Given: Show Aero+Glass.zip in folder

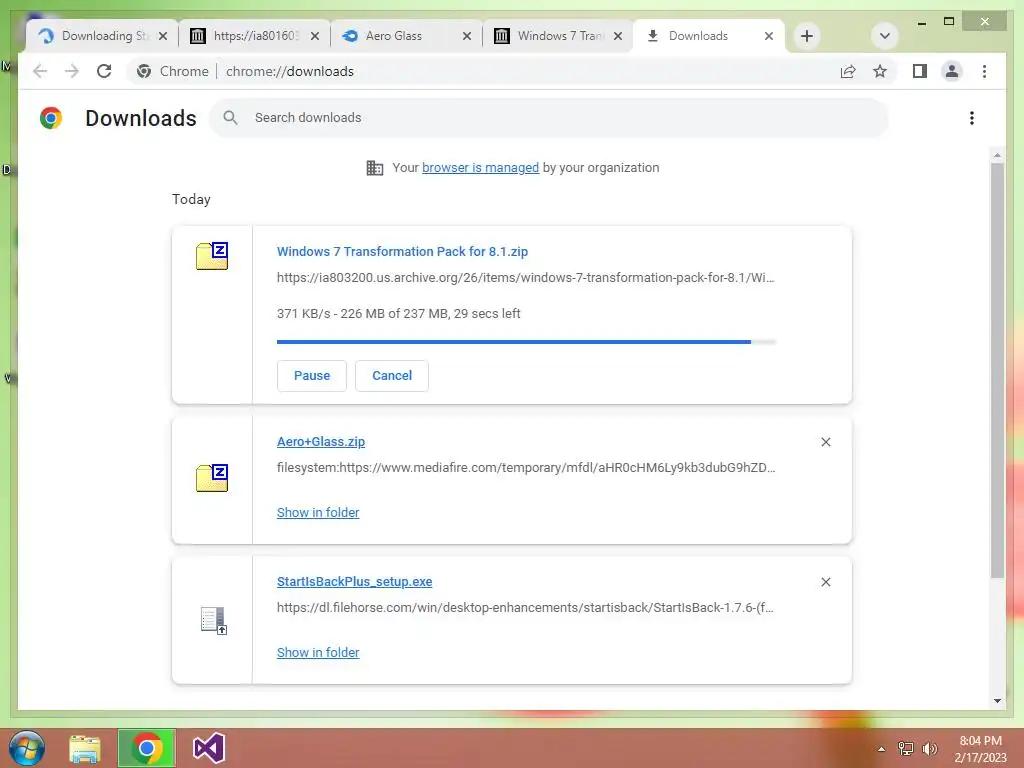Looking at the screenshot, I should click(318, 513).
